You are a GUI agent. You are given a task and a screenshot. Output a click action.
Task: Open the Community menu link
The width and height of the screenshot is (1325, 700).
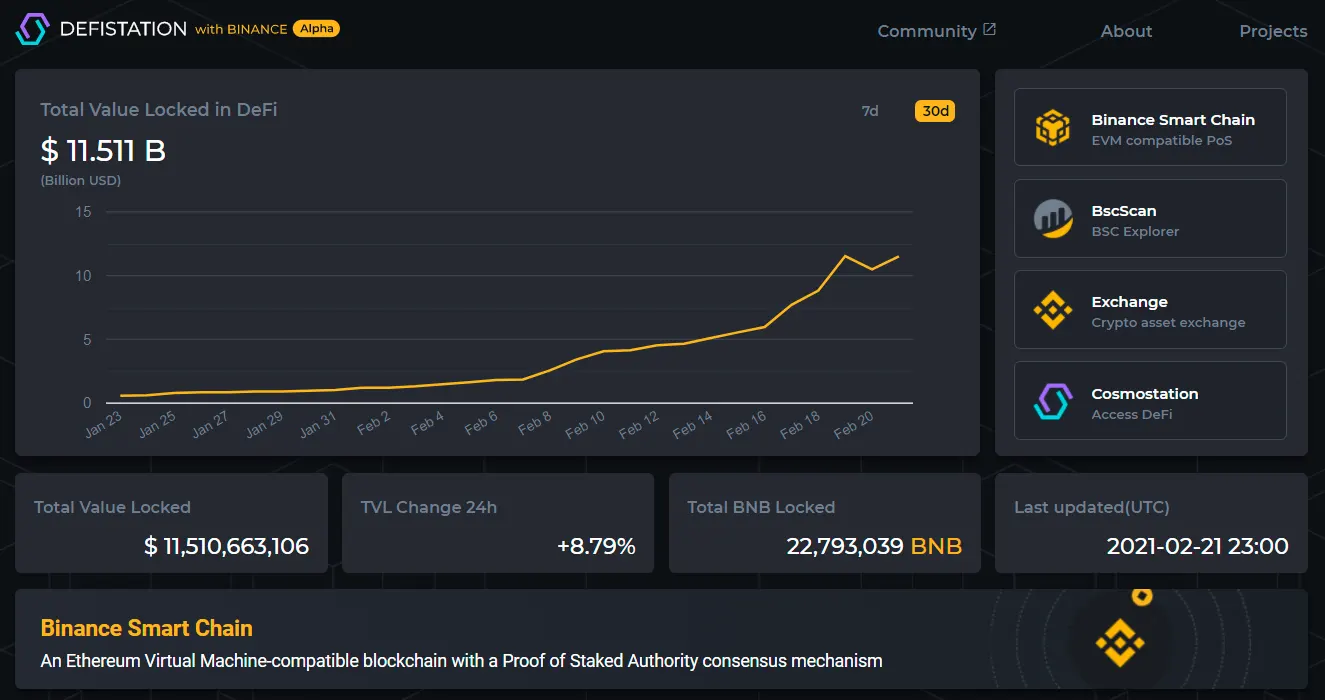coord(926,31)
